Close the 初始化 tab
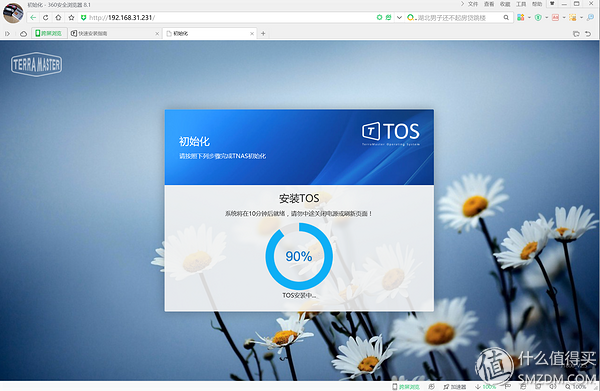600x391 pixels. pos(252,34)
